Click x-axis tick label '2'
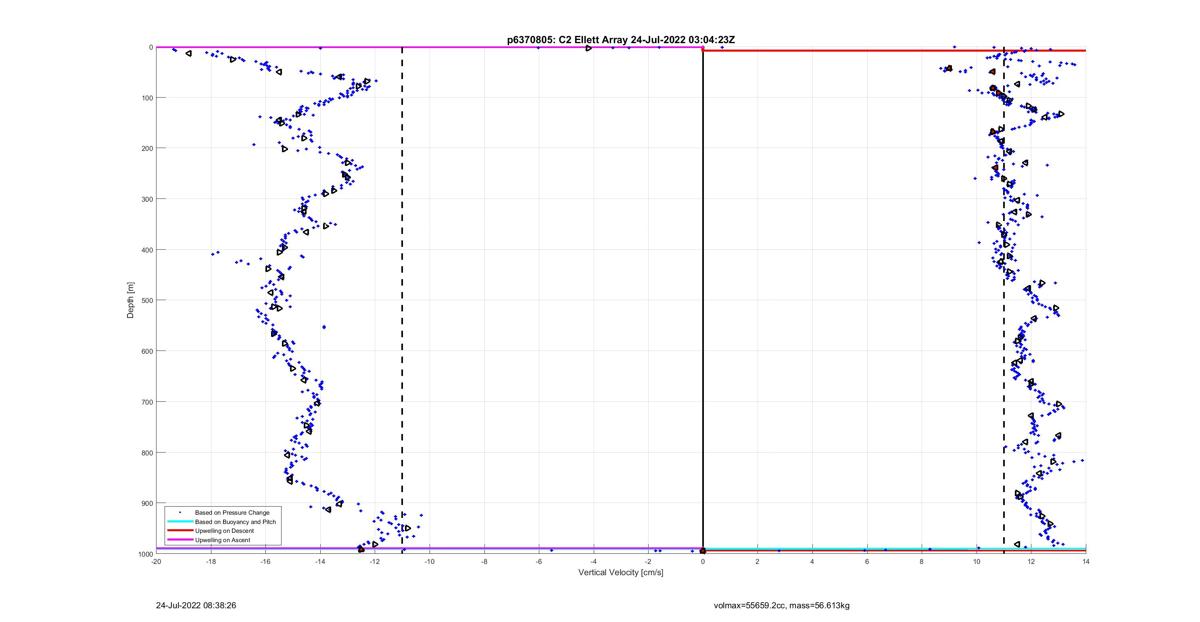Screen dimensions: 1200x622 [758, 560]
